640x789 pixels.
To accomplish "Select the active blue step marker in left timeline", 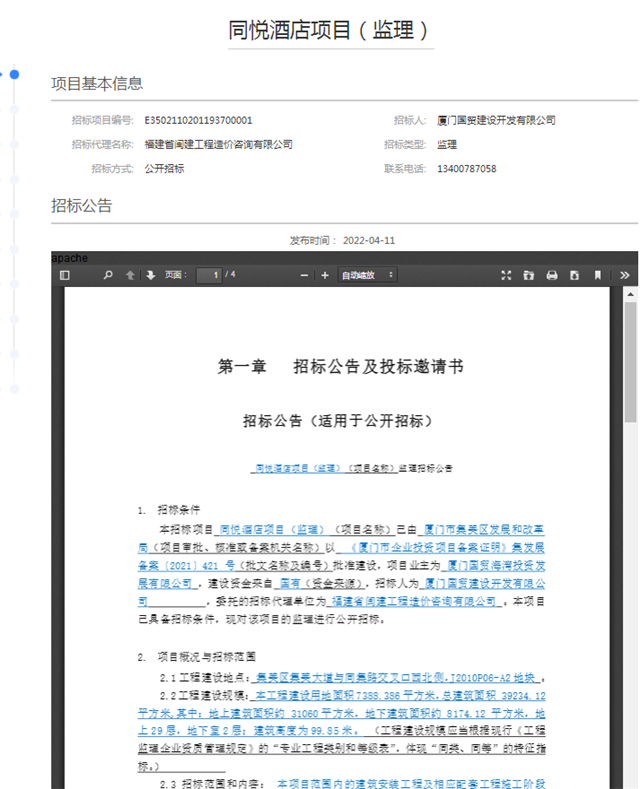I will coord(15,74).
